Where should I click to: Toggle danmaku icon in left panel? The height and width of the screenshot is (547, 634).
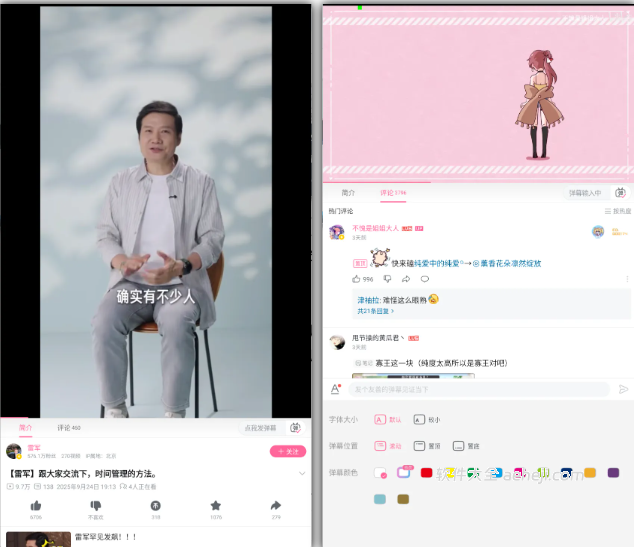tap(296, 428)
